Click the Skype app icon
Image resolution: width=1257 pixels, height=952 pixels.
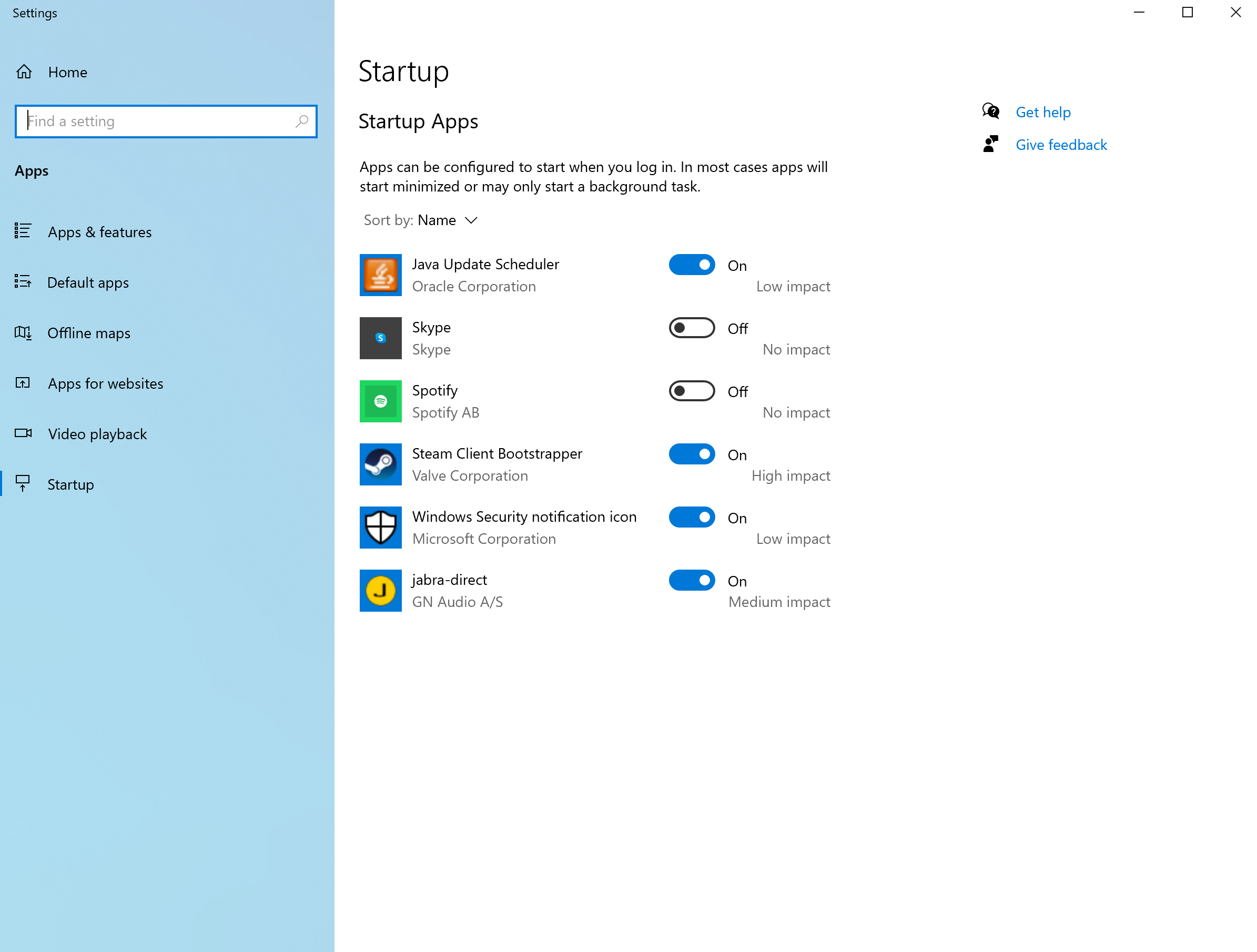(380, 338)
